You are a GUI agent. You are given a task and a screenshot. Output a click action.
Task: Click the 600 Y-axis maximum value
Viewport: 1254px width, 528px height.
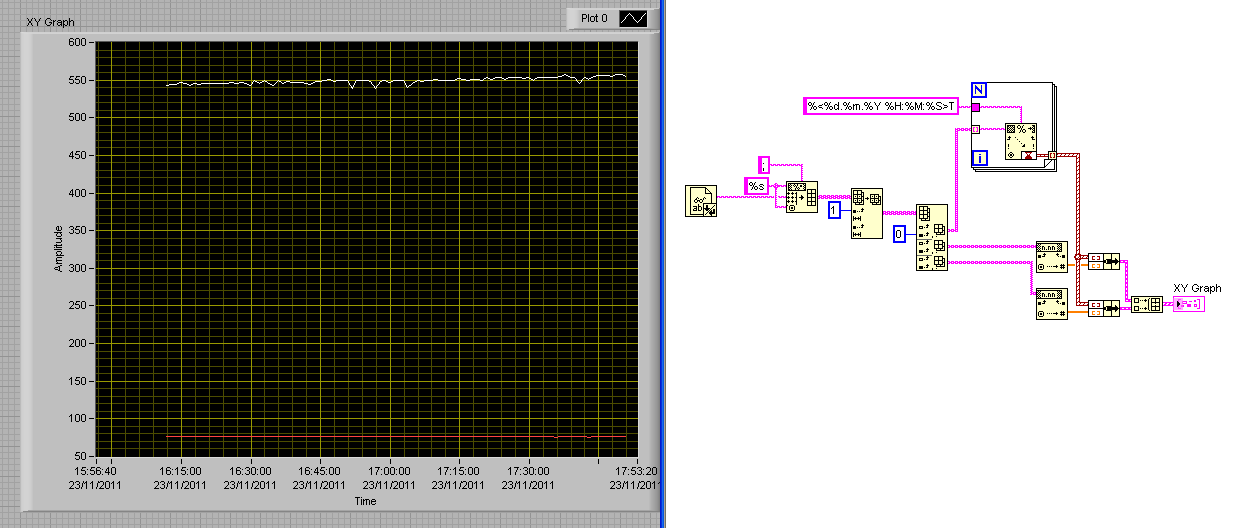pyautogui.click(x=79, y=43)
